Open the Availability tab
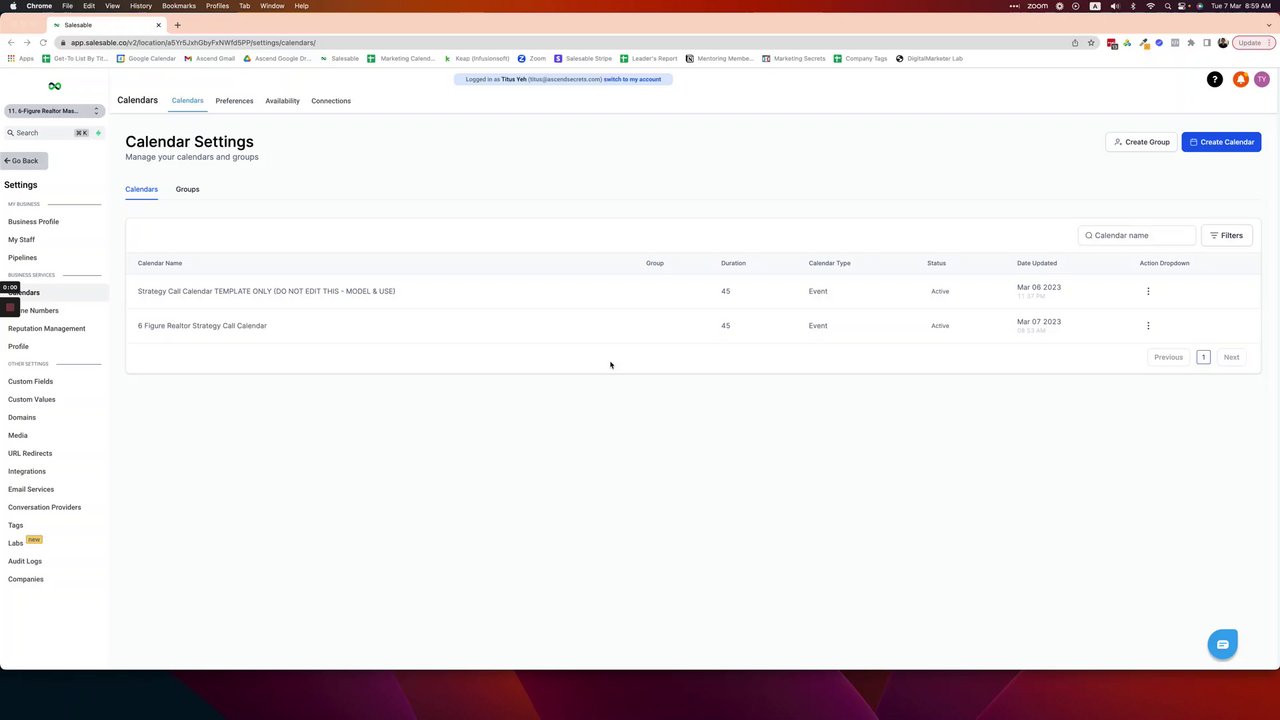The height and width of the screenshot is (720, 1280). click(282, 101)
